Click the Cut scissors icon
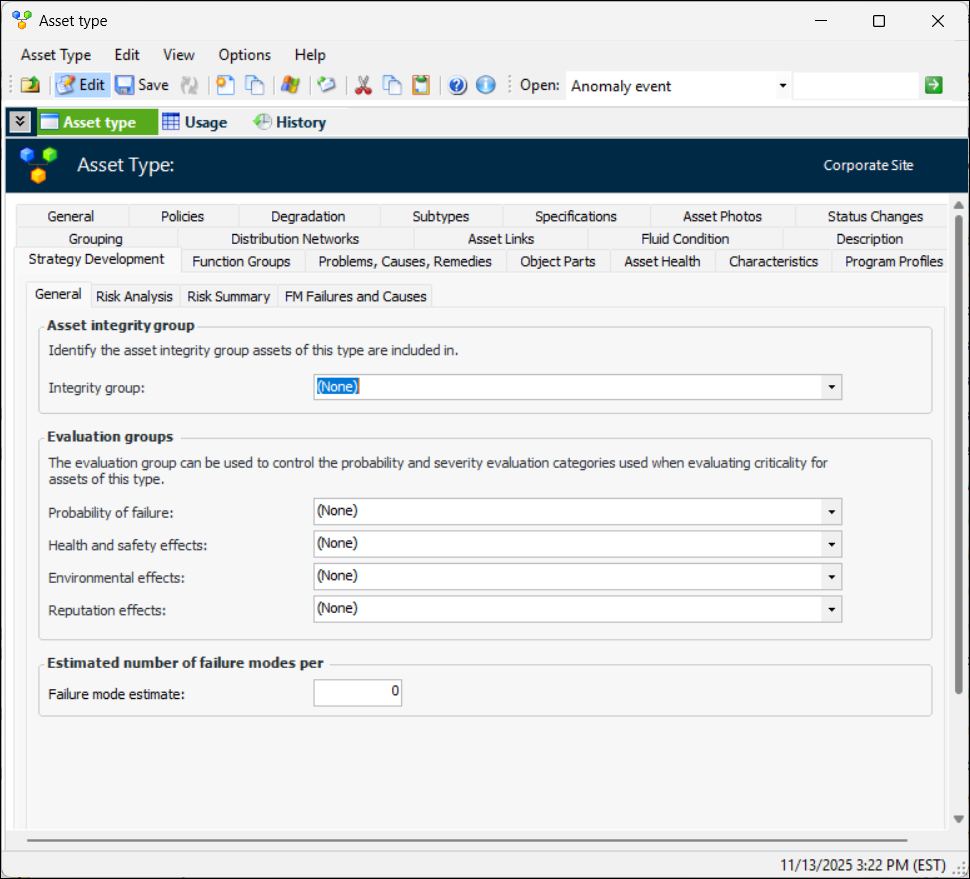This screenshot has height=879, width=970. (363, 86)
